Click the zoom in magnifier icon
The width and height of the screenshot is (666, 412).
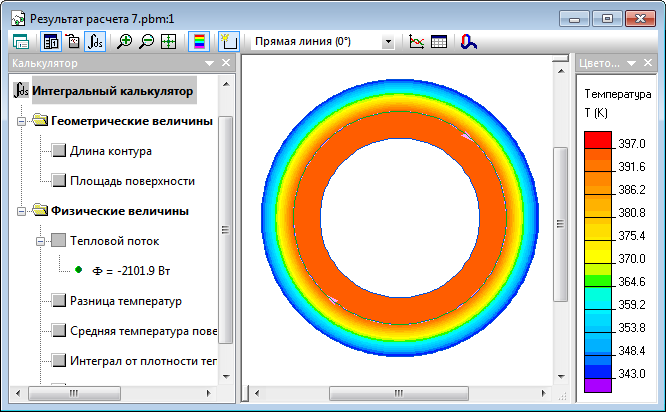(125, 42)
